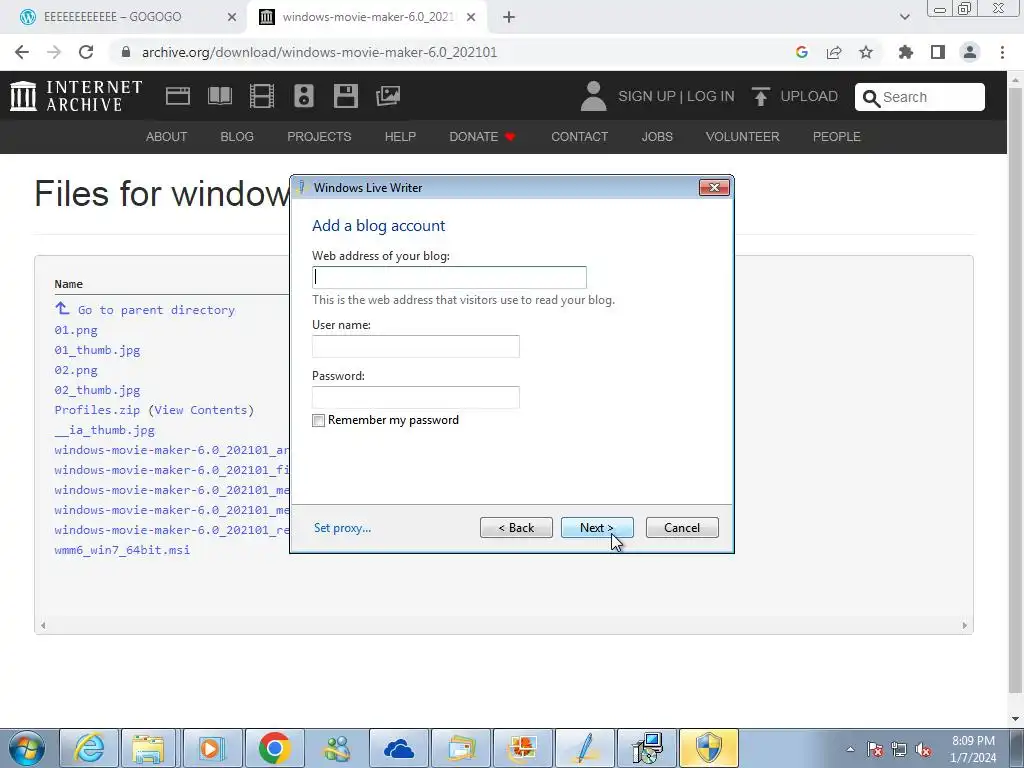Open the Chrome profile avatar
1024x768 pixels.
tap(970, 52)
